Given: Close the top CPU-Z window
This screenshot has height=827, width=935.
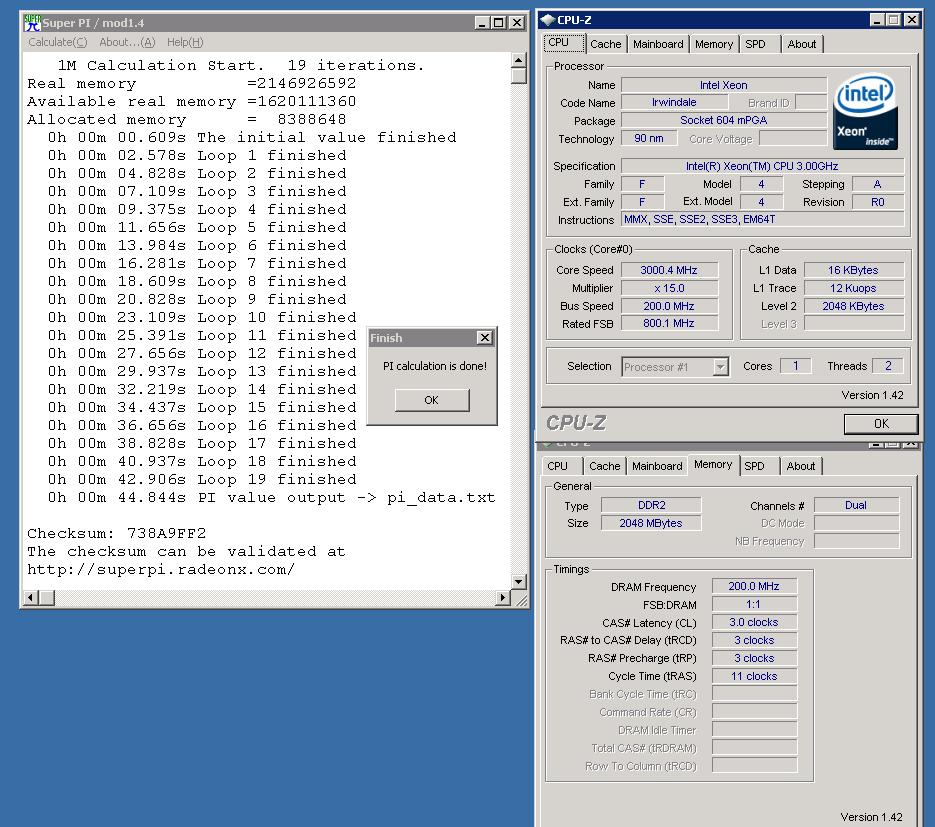Looking at the screenshot, I should point(912,20).
